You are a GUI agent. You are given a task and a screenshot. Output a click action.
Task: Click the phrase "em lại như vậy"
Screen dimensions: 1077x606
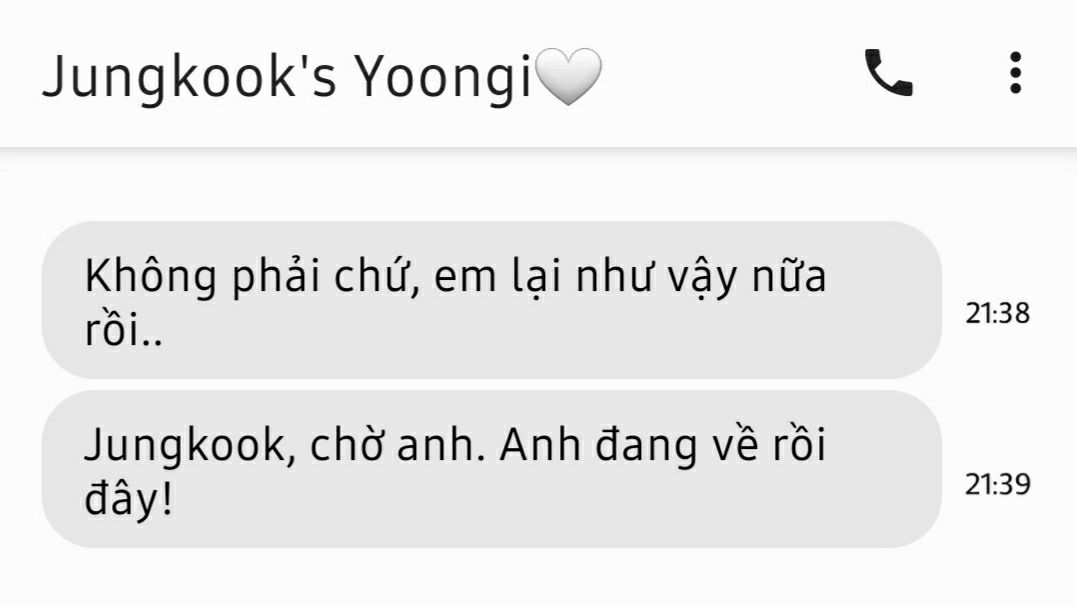tap(585, 278)
